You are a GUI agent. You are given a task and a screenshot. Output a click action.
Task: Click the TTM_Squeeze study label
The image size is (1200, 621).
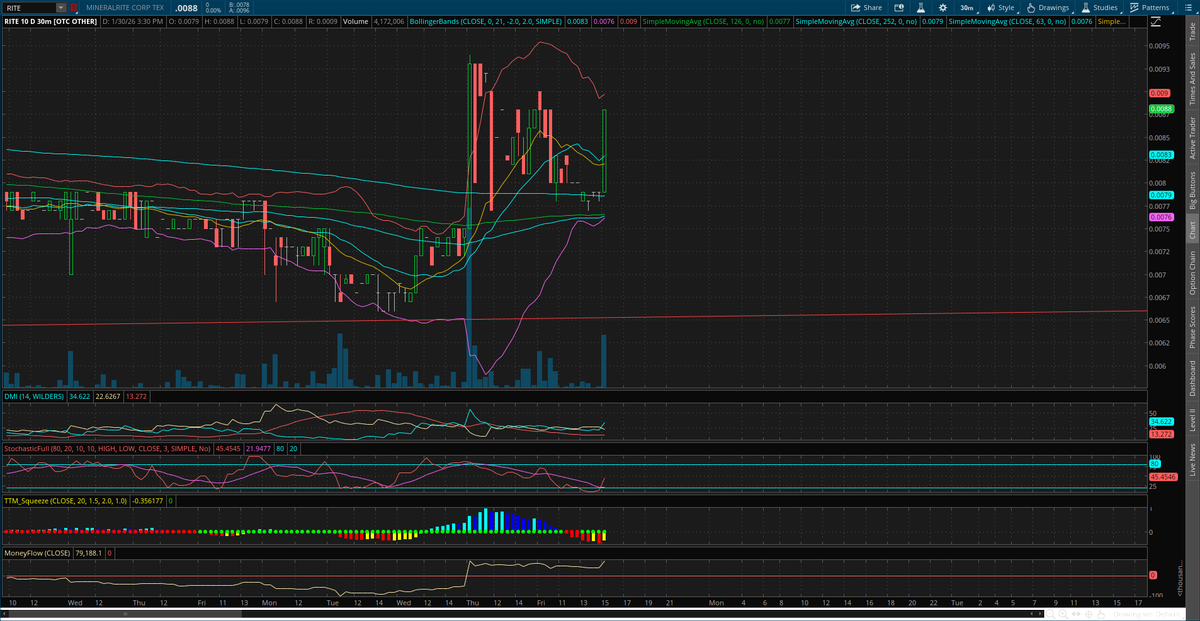65,500
